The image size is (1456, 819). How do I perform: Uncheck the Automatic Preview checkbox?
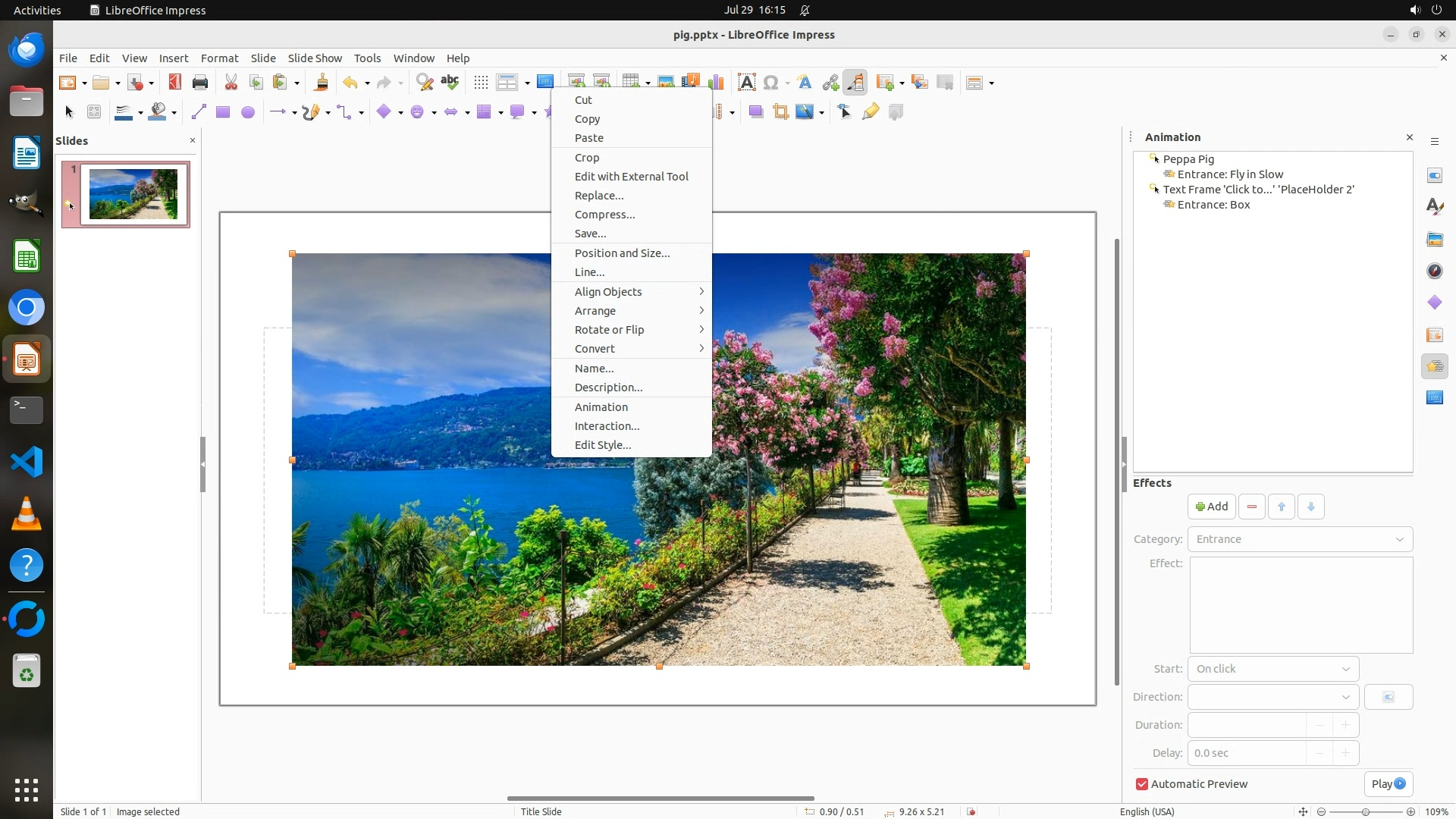1142,784
